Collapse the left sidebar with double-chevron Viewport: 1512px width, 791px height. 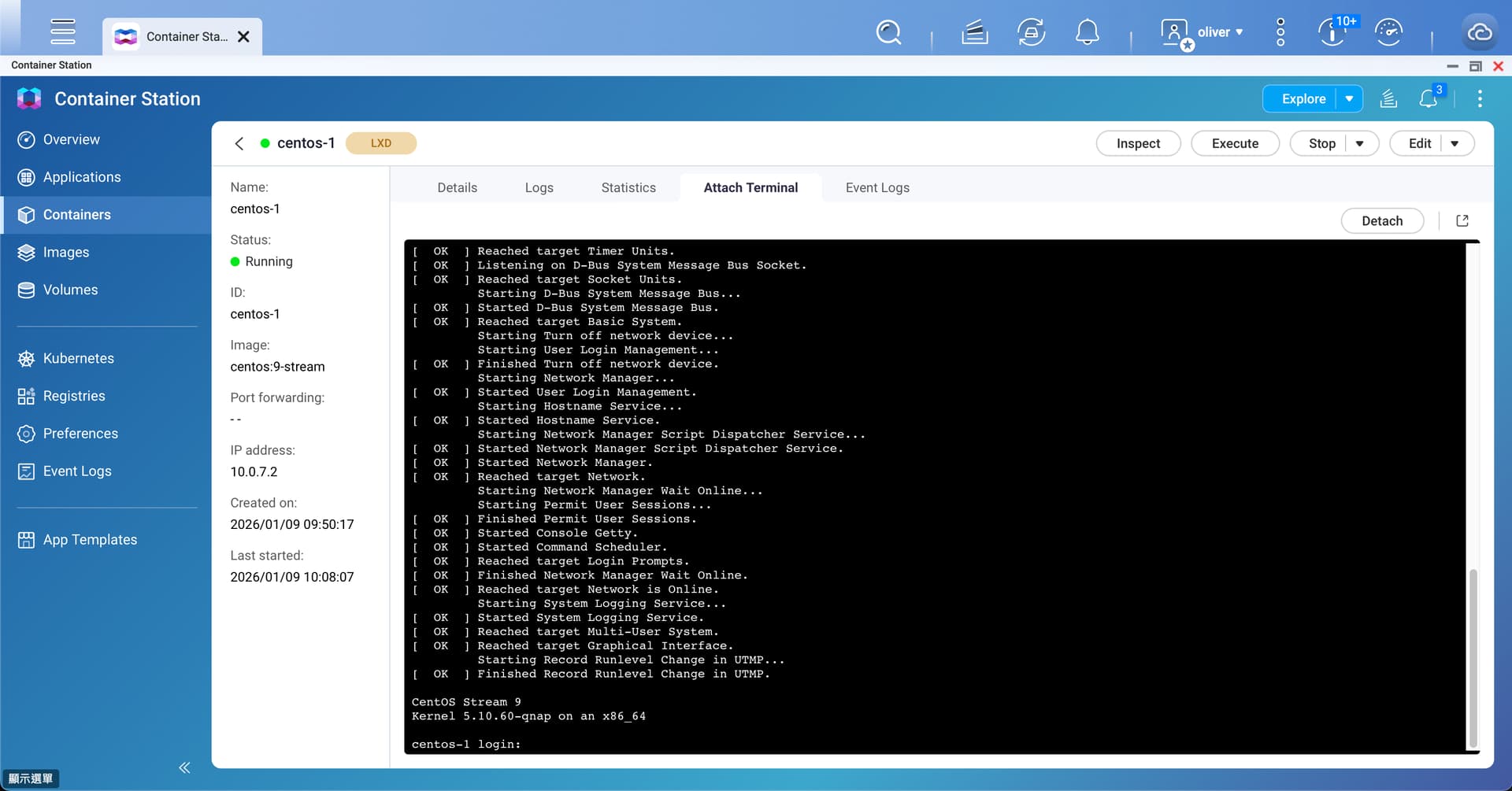point(184,767)
